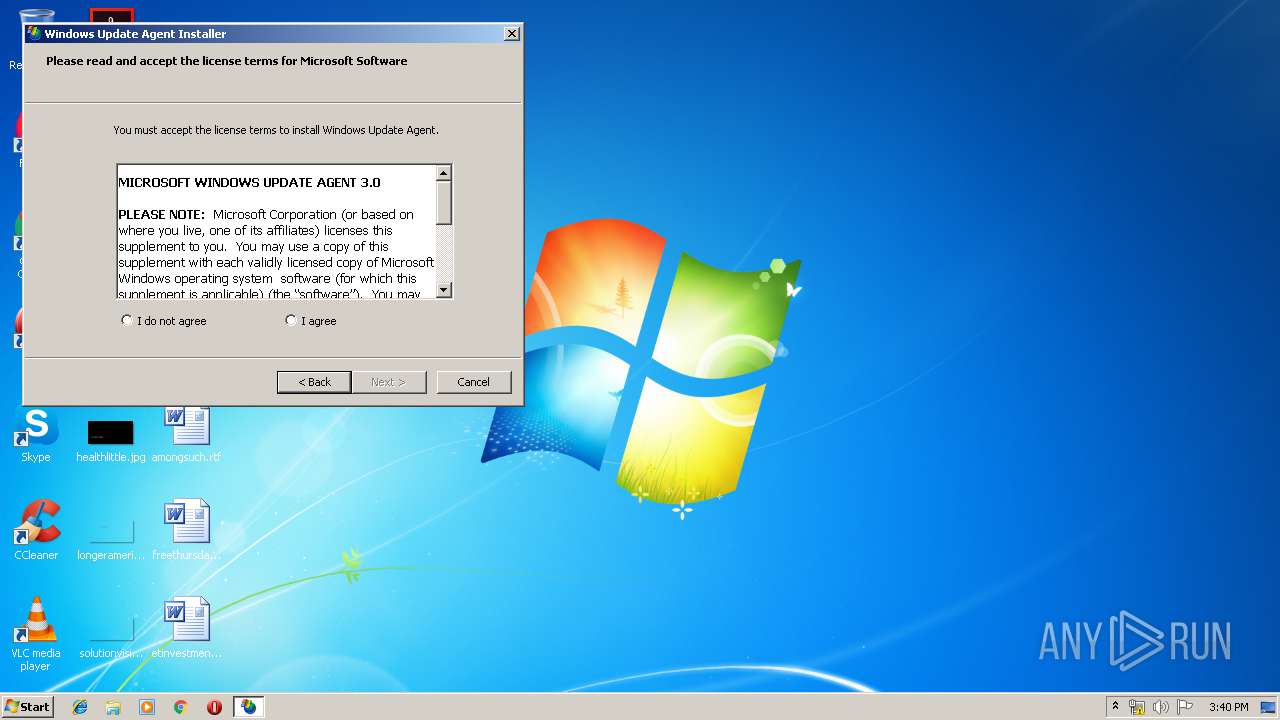The image size is (1280, 720).
Task: Open Windows Media Player from the taskbar
Action: (x=147, y=707)
